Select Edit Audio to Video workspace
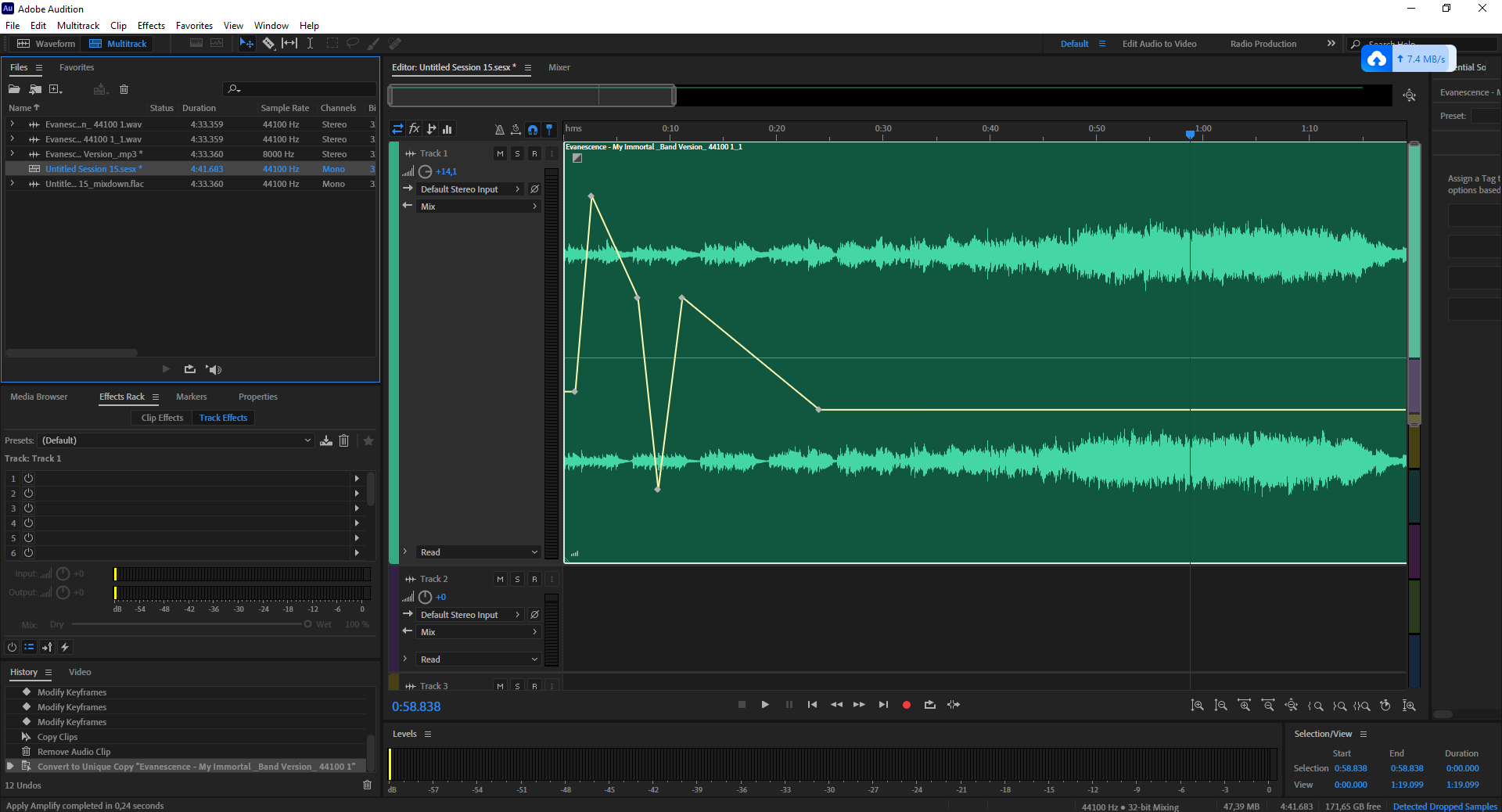Screen dimensions: 1502x812 pos(1159,44)
